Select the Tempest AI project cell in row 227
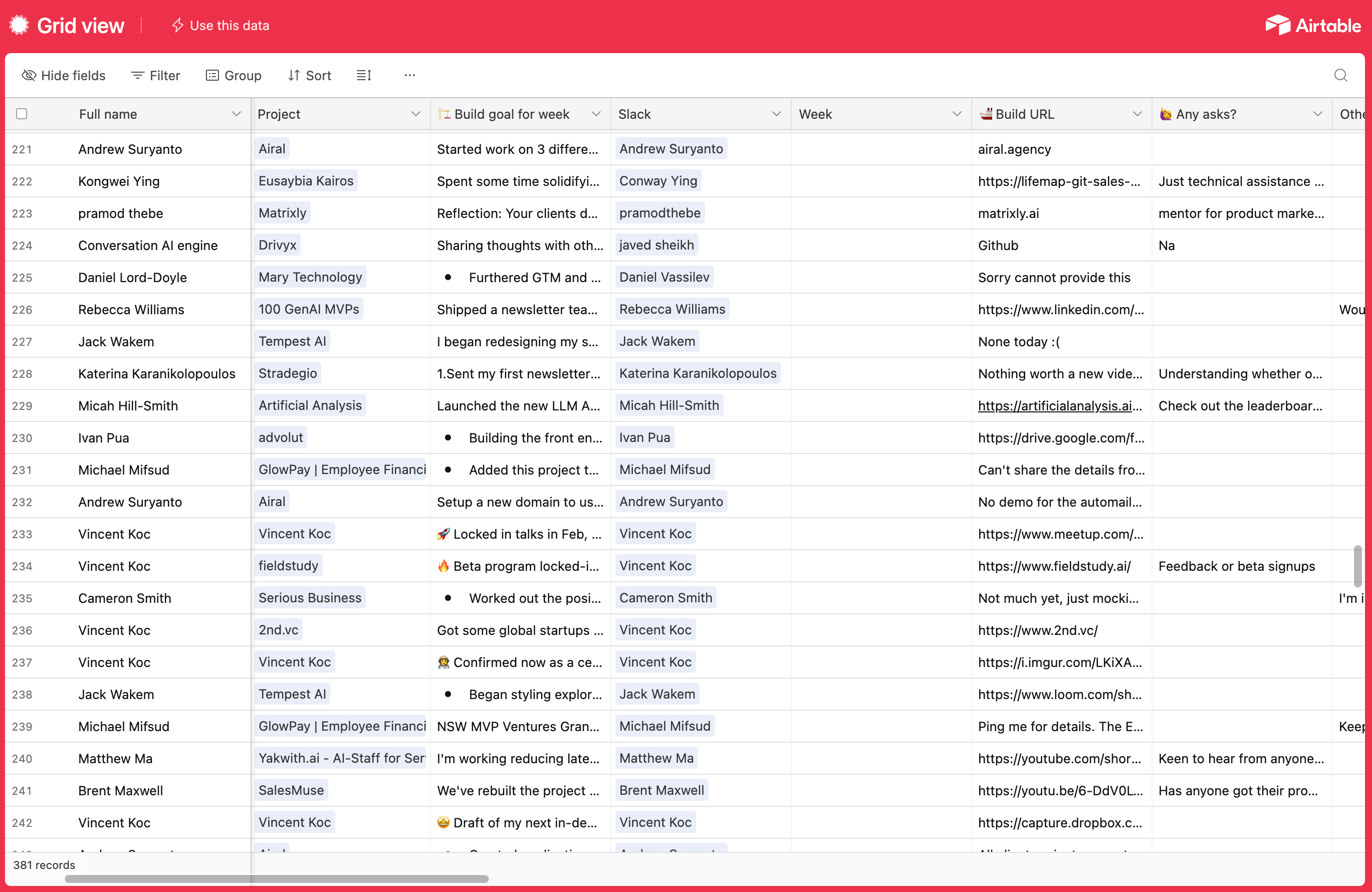Viewport: 1372px width, 892px height. [292, 341]
